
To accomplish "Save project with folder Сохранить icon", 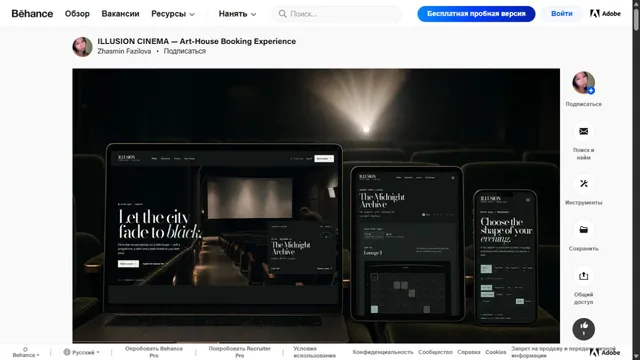I will pyautogui.click(x=583, y=230).
